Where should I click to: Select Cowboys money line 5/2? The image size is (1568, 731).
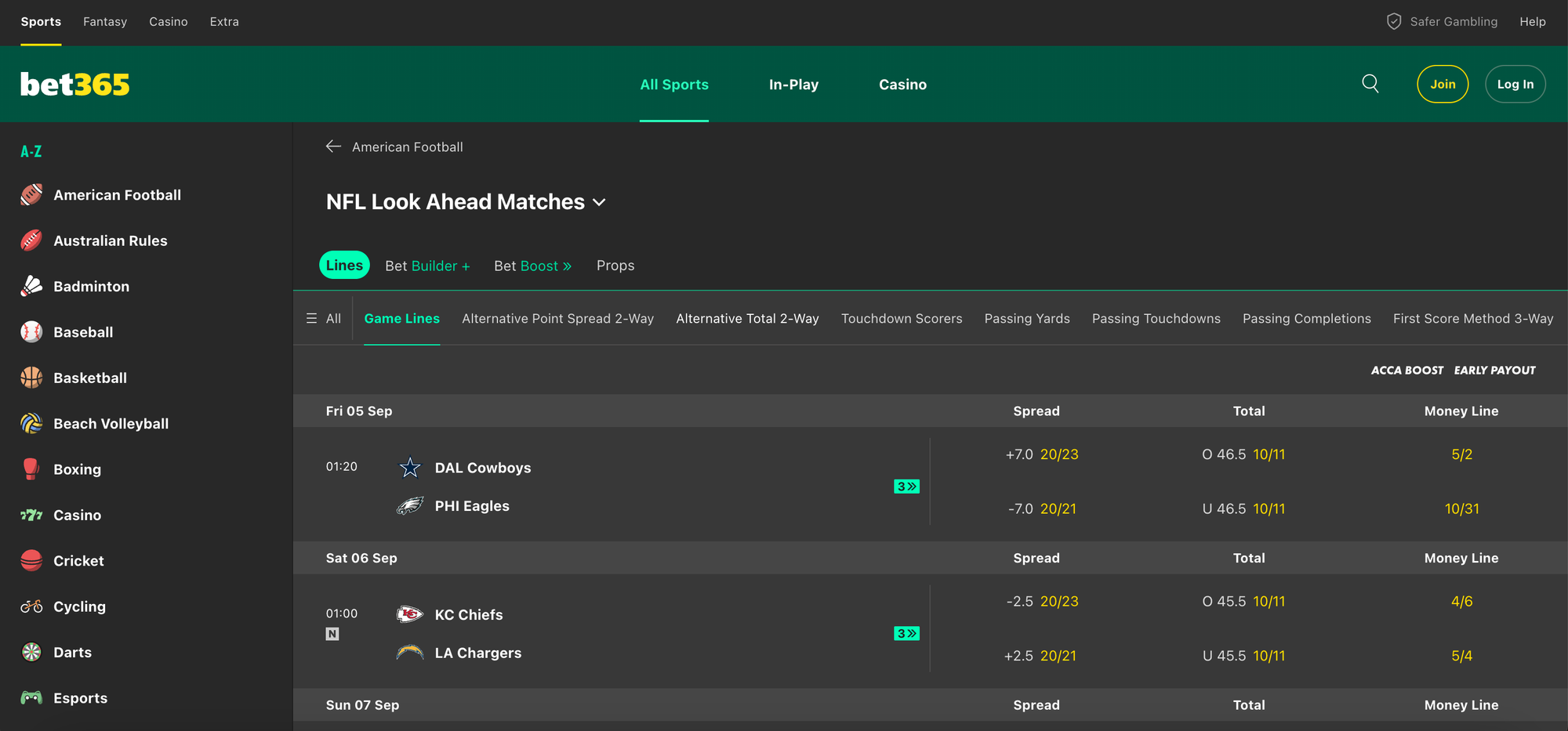1461,454
